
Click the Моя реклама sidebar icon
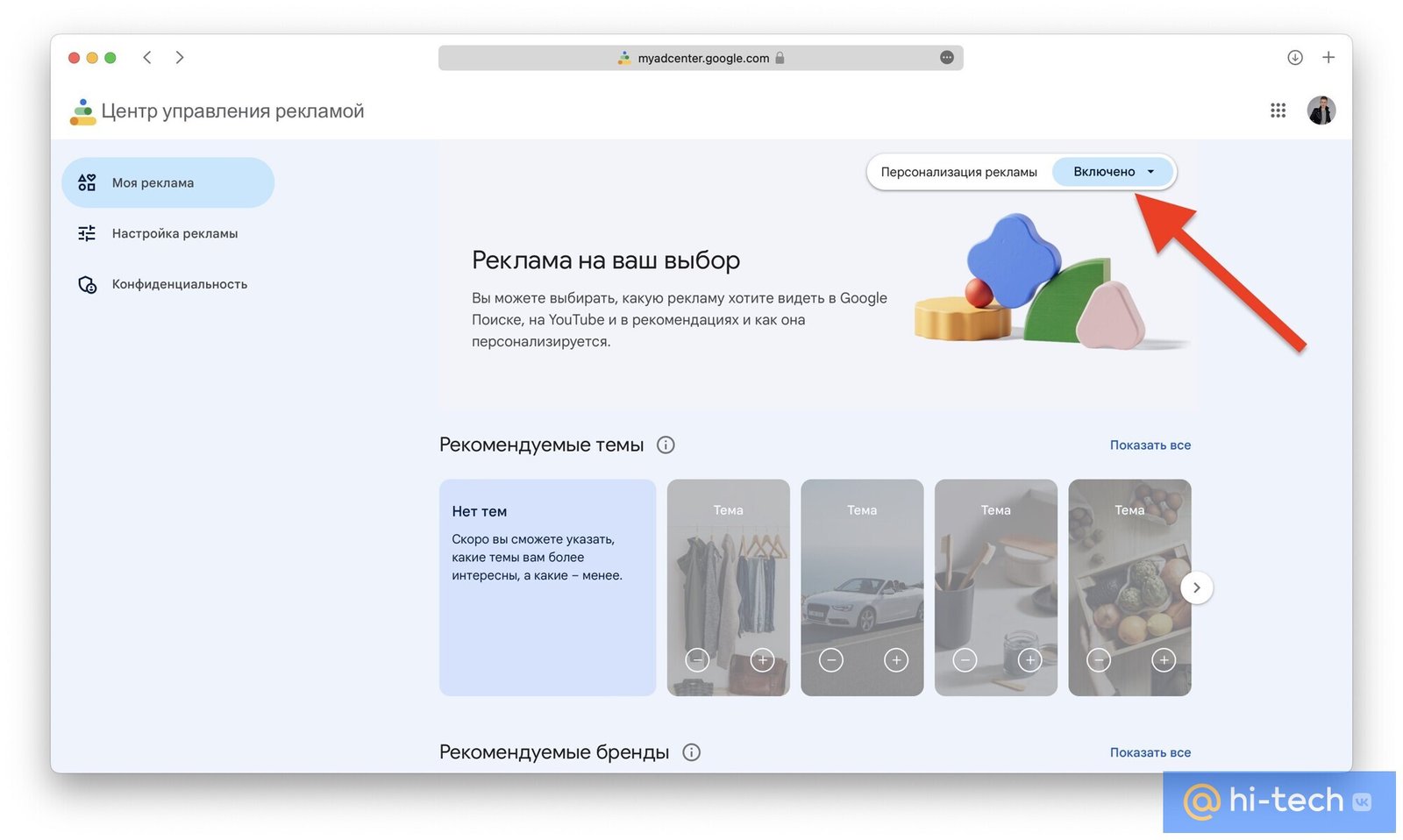87,182
